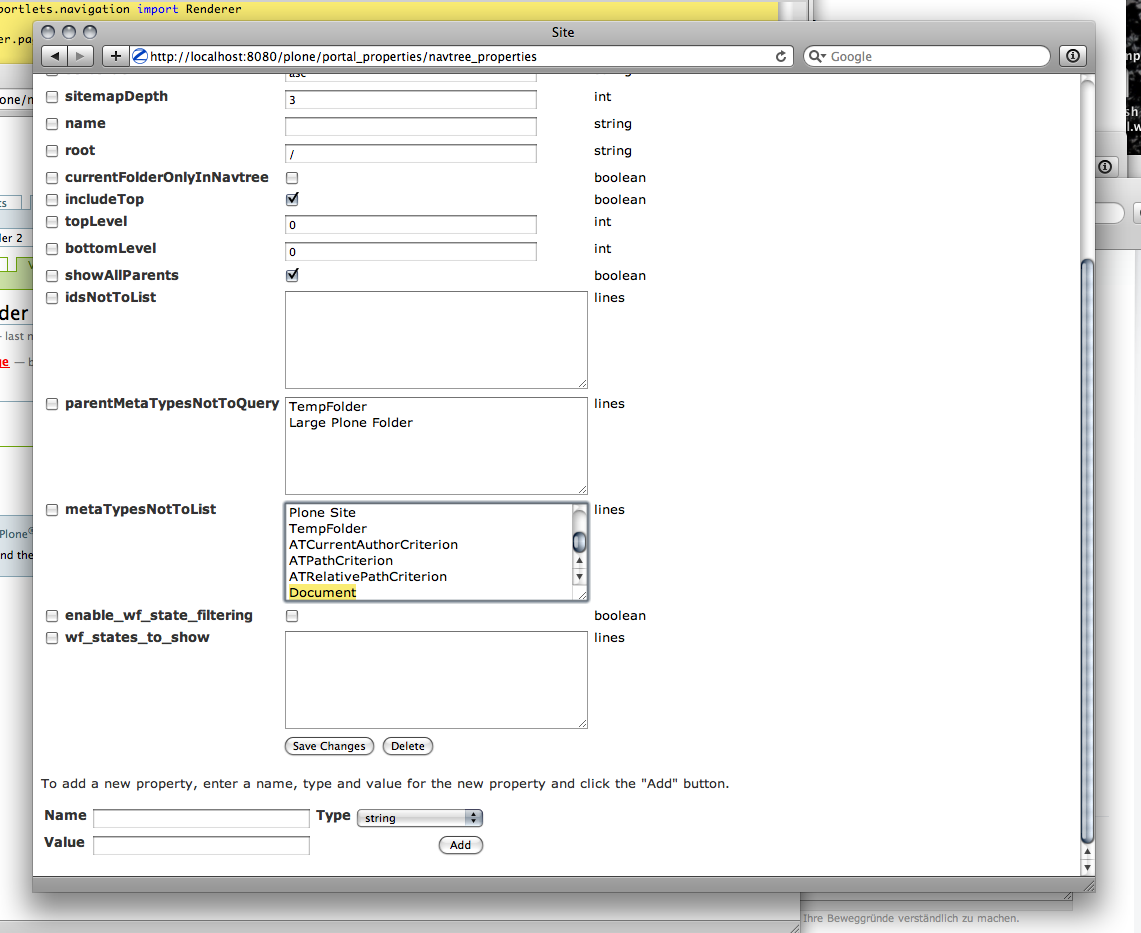Viewport: 1141px width, 933px height.
Task: Select the parentMetaTypesNotToQuery property checkbox
Action: pyautogui.click(x=52, y=404)
